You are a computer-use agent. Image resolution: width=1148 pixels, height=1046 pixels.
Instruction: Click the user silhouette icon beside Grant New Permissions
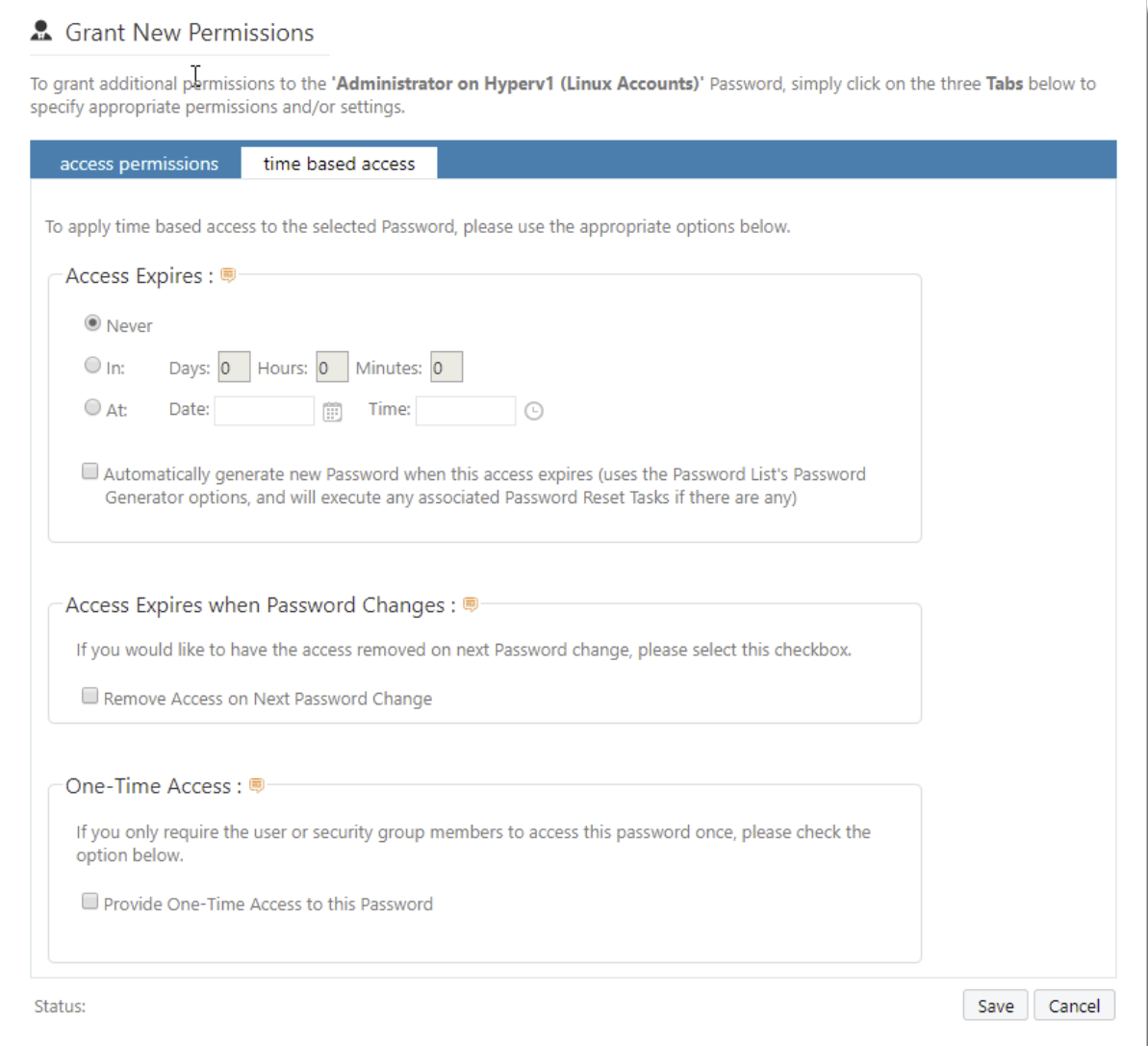[39, 30]
